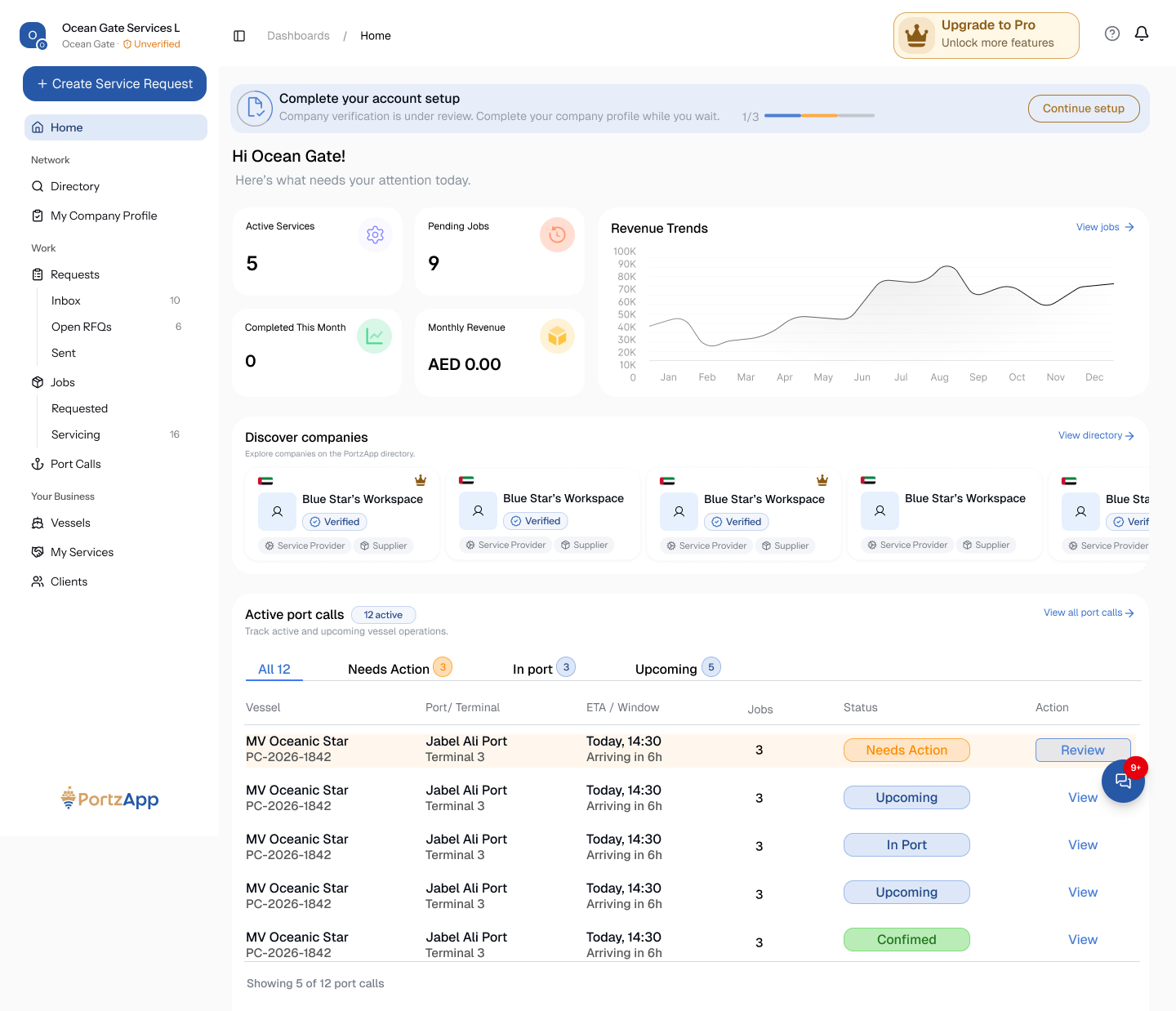Click the PortzApp logo
The height and width of the screenshot is (1011, 1176).
point(110,799)
